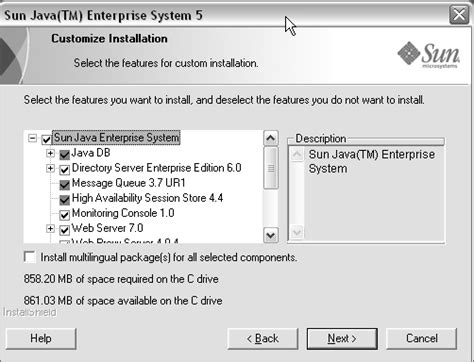Click the feature tree scroll up arrow
The image size is (474, 362).
pyautogui.click(x=271, y=138)
